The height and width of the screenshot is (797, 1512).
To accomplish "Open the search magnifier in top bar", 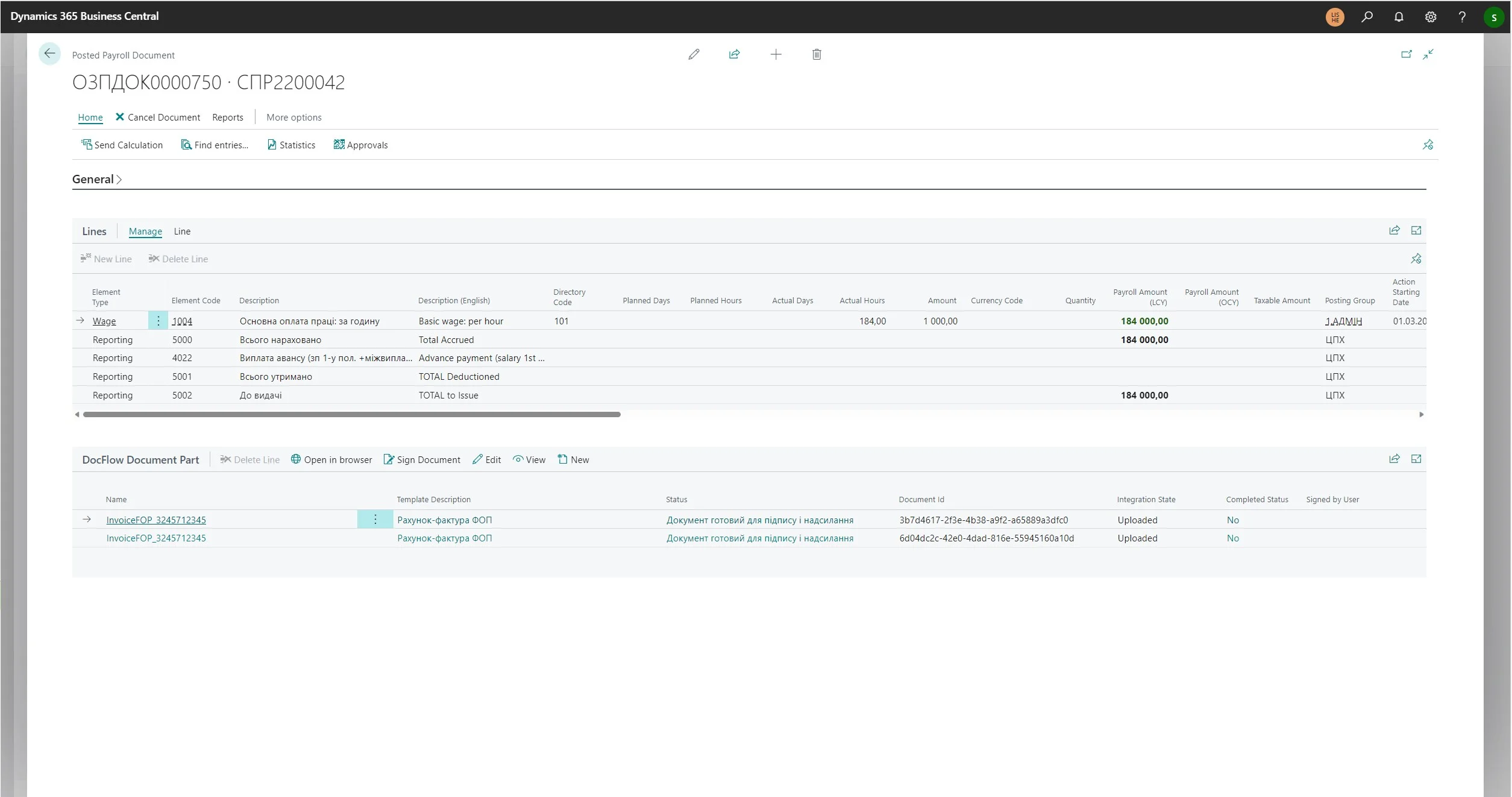I will click(1367, 17).
